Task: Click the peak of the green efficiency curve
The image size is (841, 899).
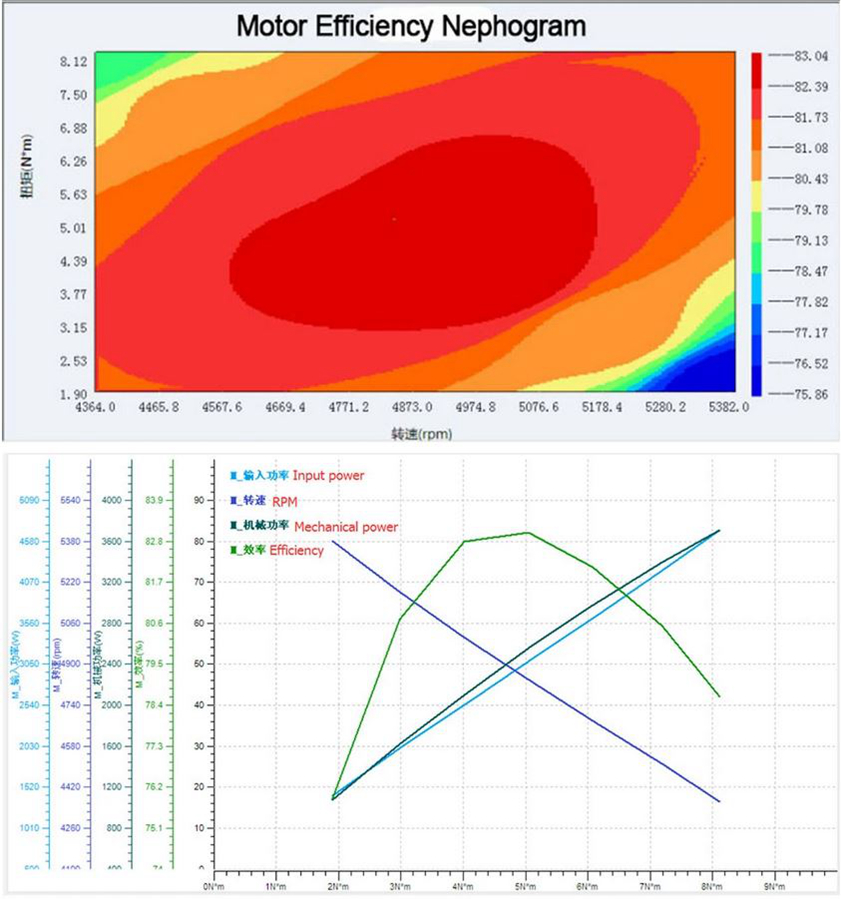Action: pyautogui.click(x=529, y=533)
